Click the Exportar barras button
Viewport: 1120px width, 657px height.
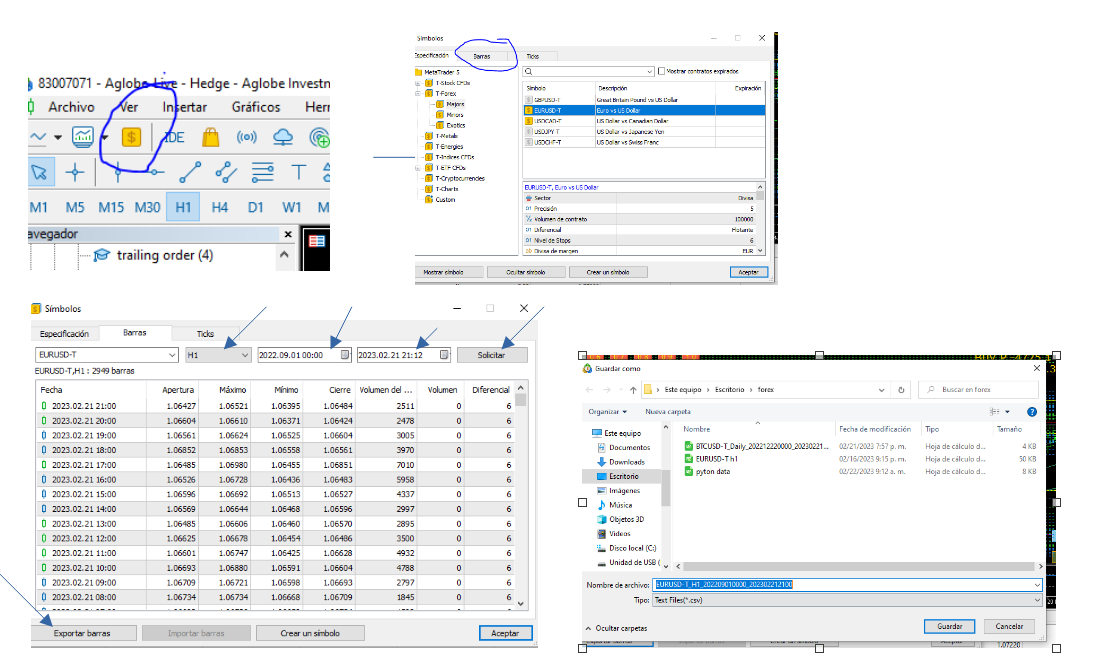click(x=82, y=633)
